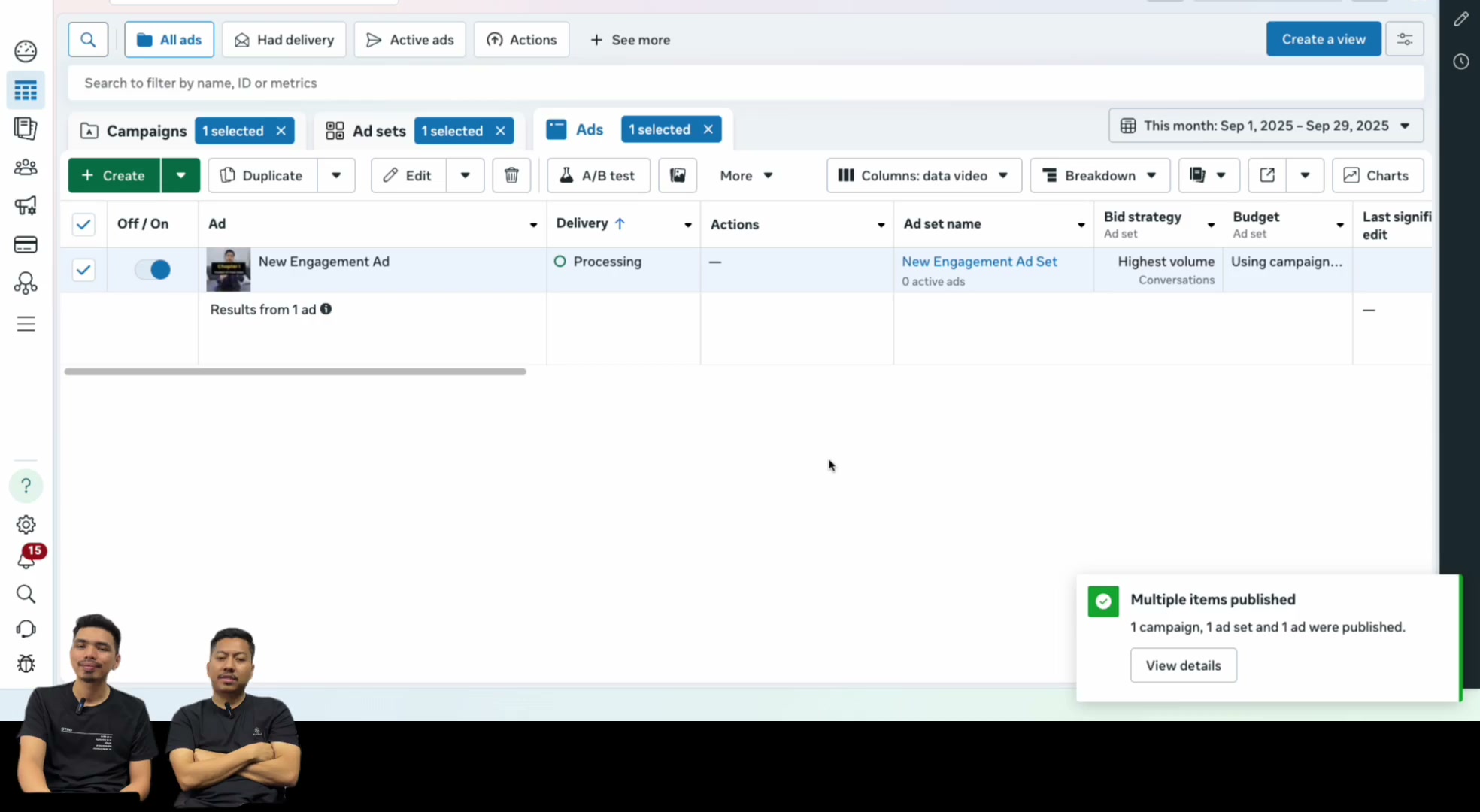Click the New Engagement Ad thumbnail
Screen dimensions: 1480x812
[x=229, y=270]
